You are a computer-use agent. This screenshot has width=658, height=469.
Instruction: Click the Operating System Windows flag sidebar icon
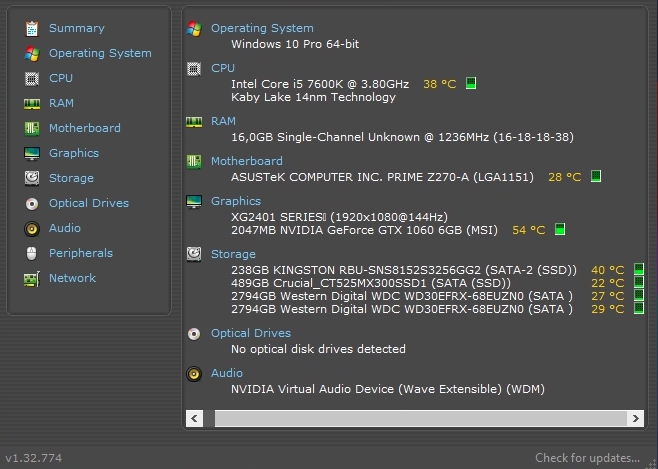[x=32, y=54]
